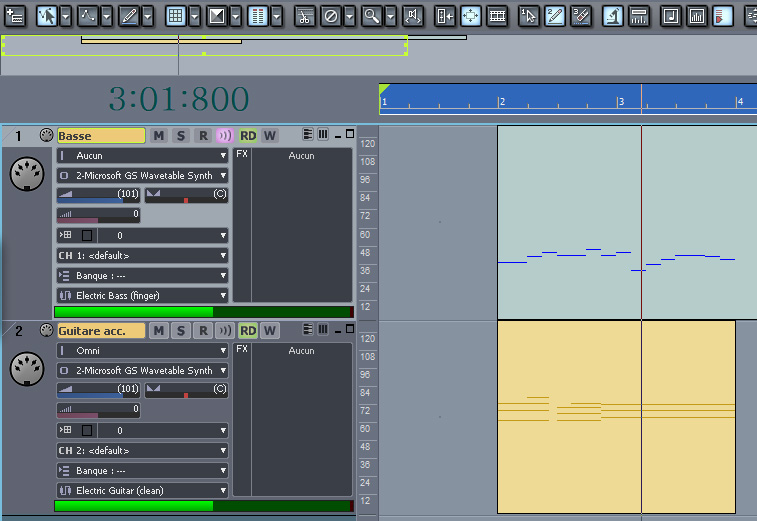
Task: Mute the Guitare acc. track
Action: [158, 331]
